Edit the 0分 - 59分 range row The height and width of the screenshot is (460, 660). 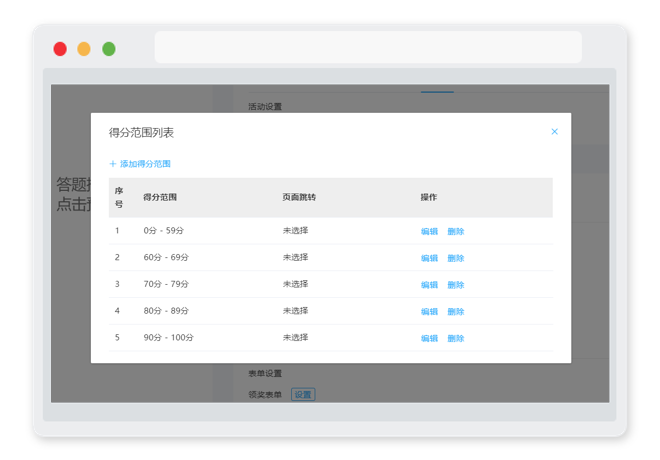coord(429,231)
